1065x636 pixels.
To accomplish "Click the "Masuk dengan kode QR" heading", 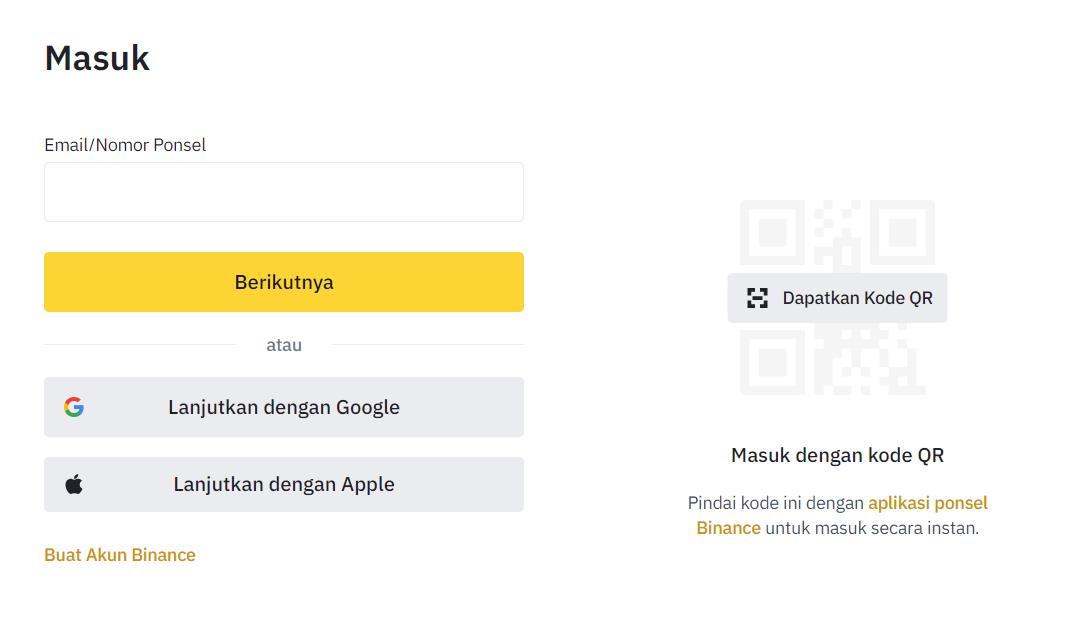I will tap(837, 456).
